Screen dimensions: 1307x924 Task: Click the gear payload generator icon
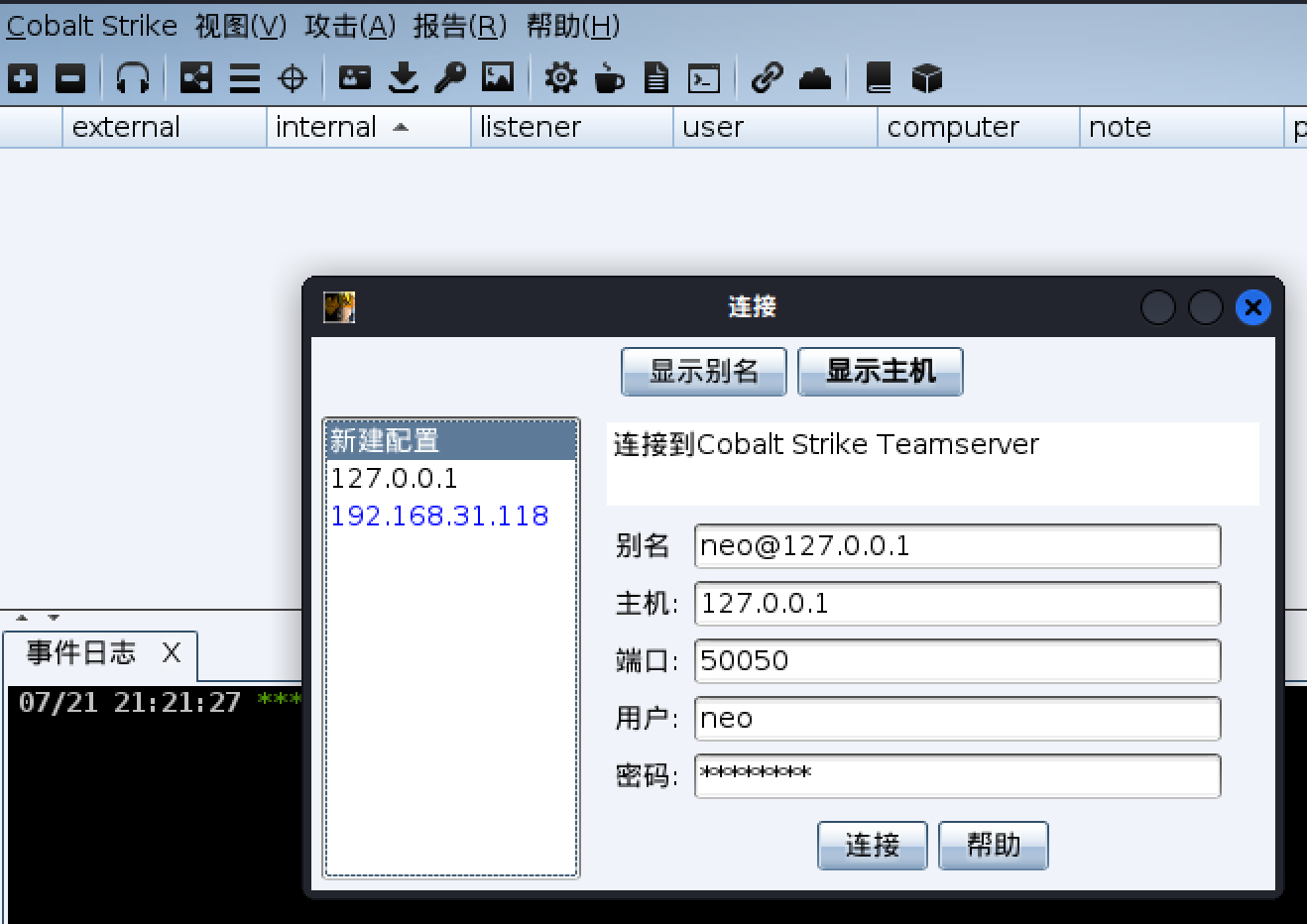(560, 78)
